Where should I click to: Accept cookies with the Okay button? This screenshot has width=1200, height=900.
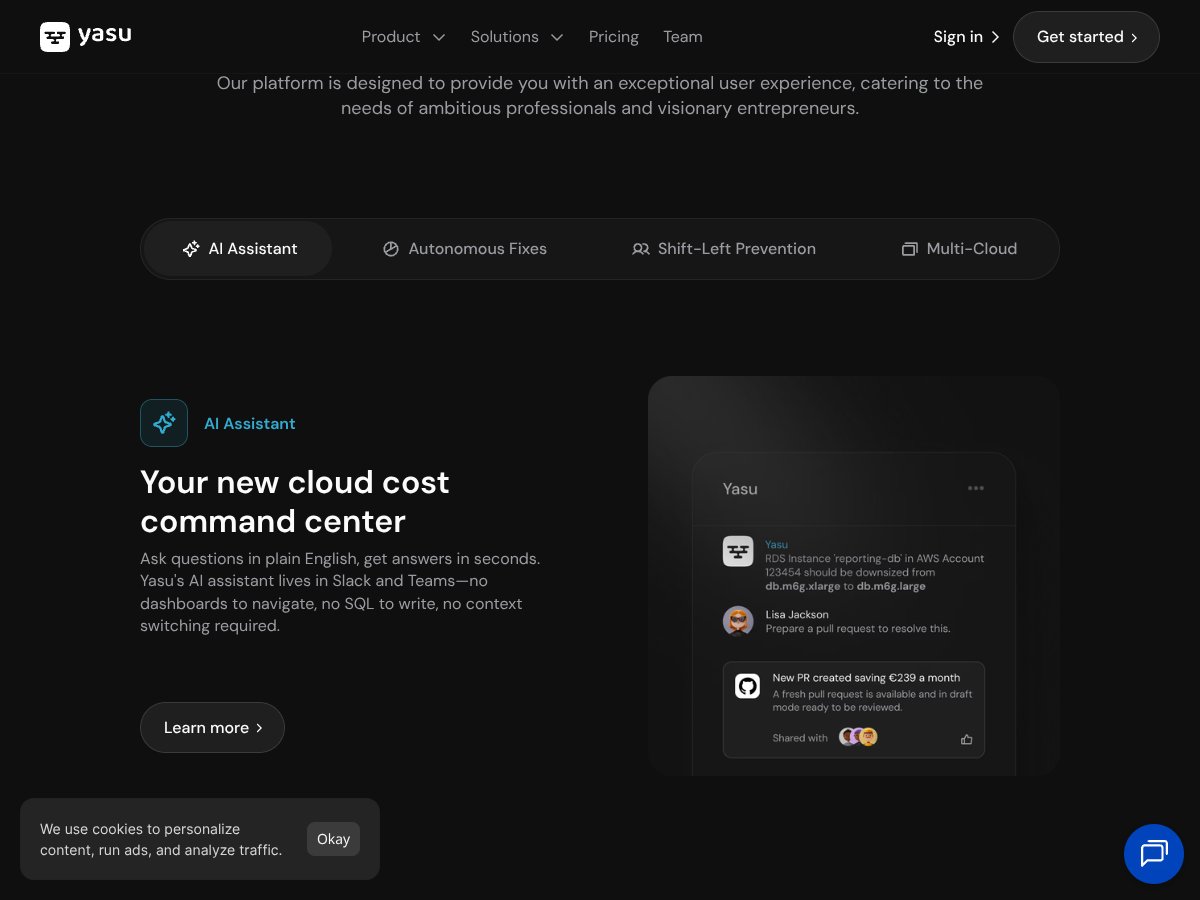point(333,839)
